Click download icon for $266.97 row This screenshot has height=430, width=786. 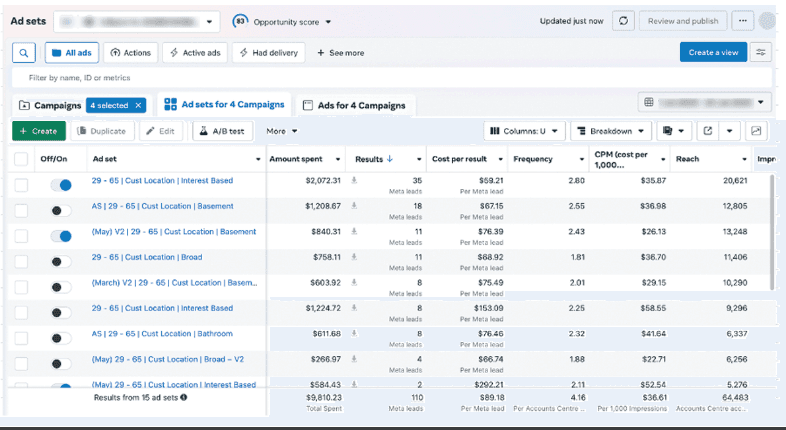click(x=354, y=359)
